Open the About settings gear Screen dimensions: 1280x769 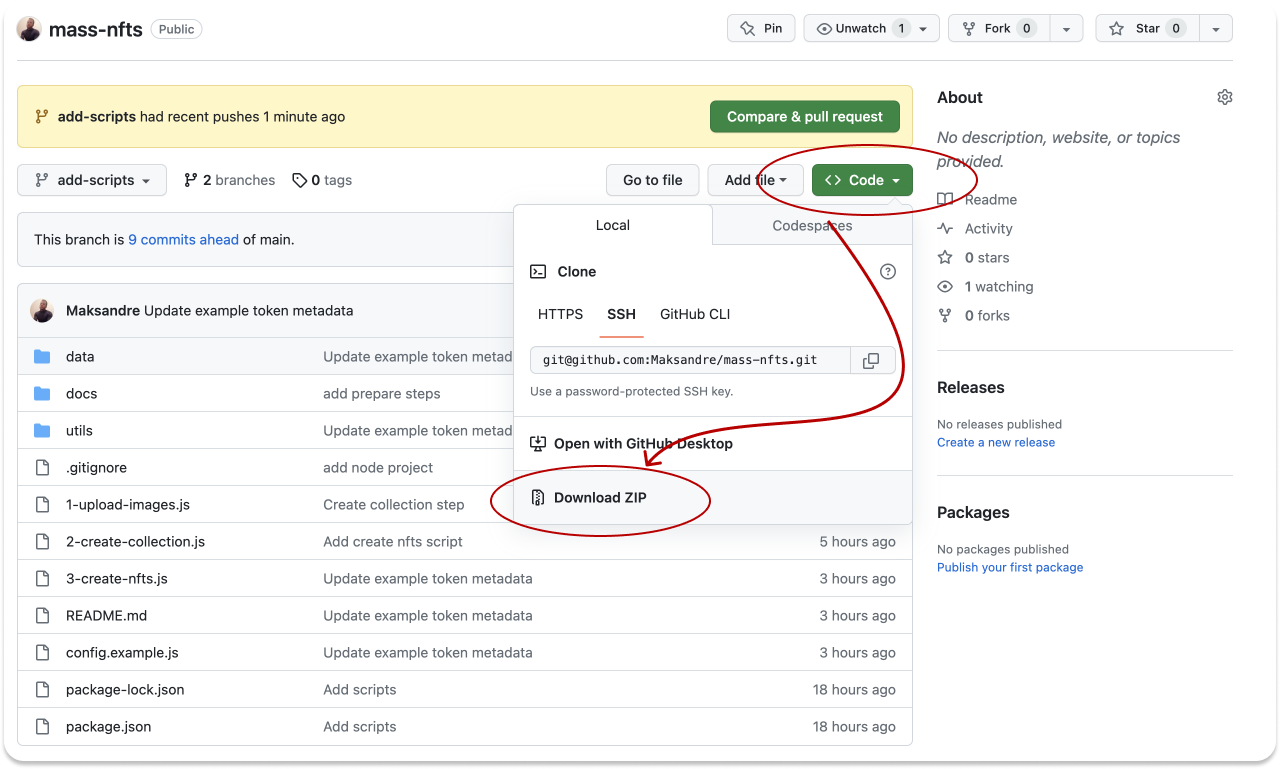pos(1224,97)
